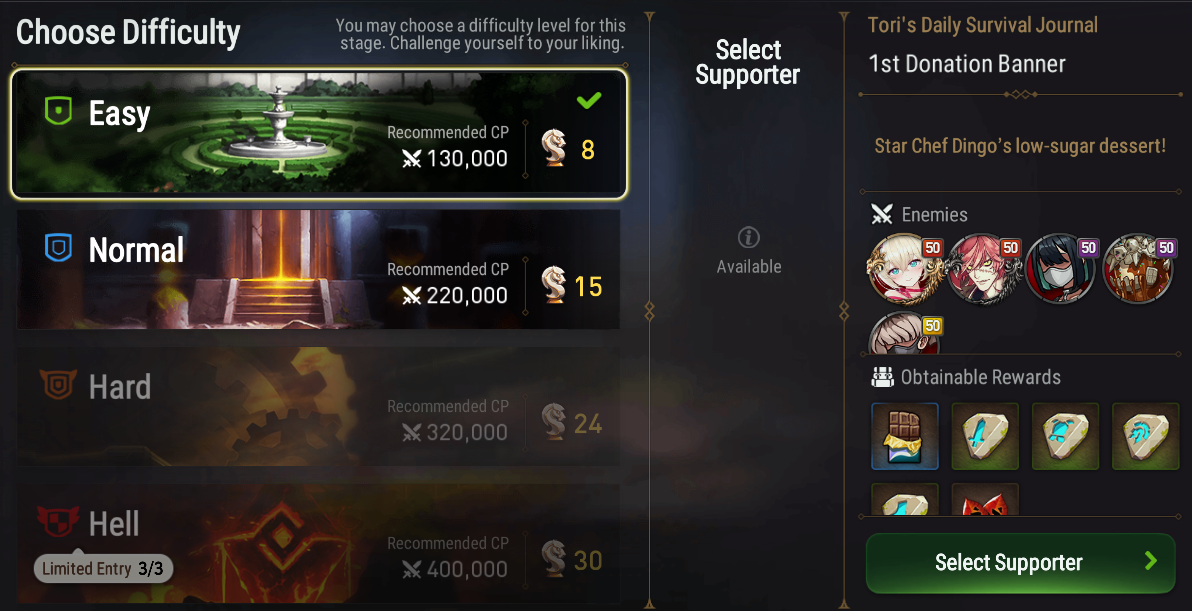1192x611 pixels.
Task: Click the arrow chevron on Select Supporter button
Action: coord(1151,561)
